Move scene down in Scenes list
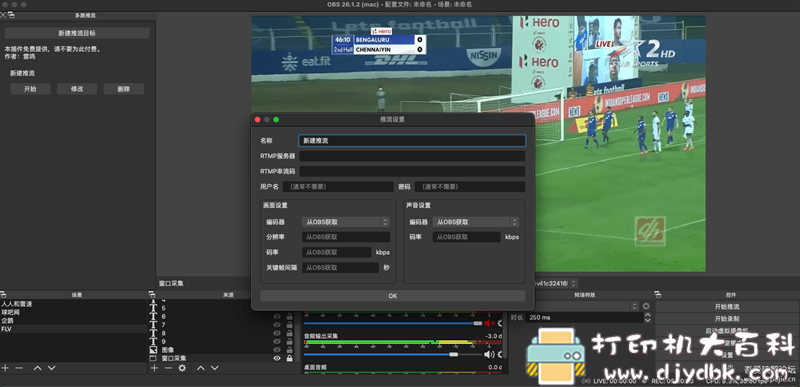 52,368
